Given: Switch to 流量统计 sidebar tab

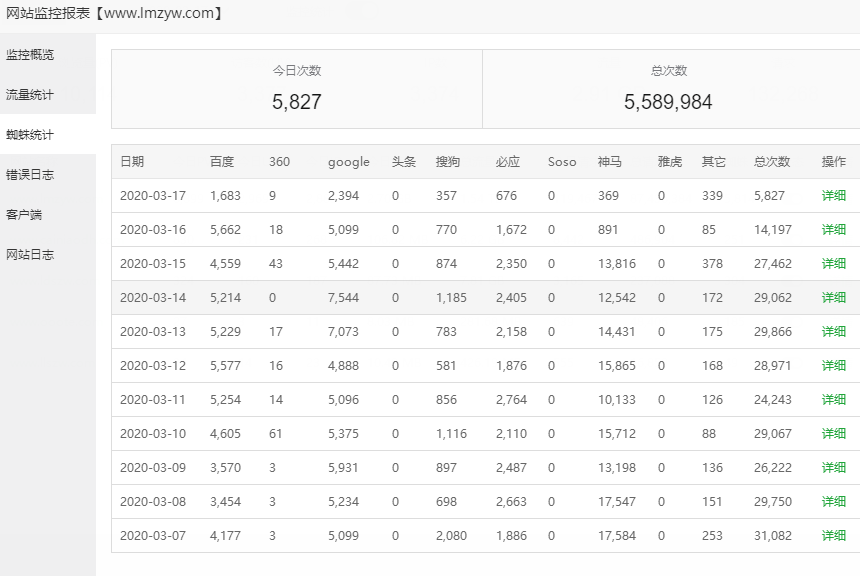Looking at the screenshot, I should [x=30, y=94].
